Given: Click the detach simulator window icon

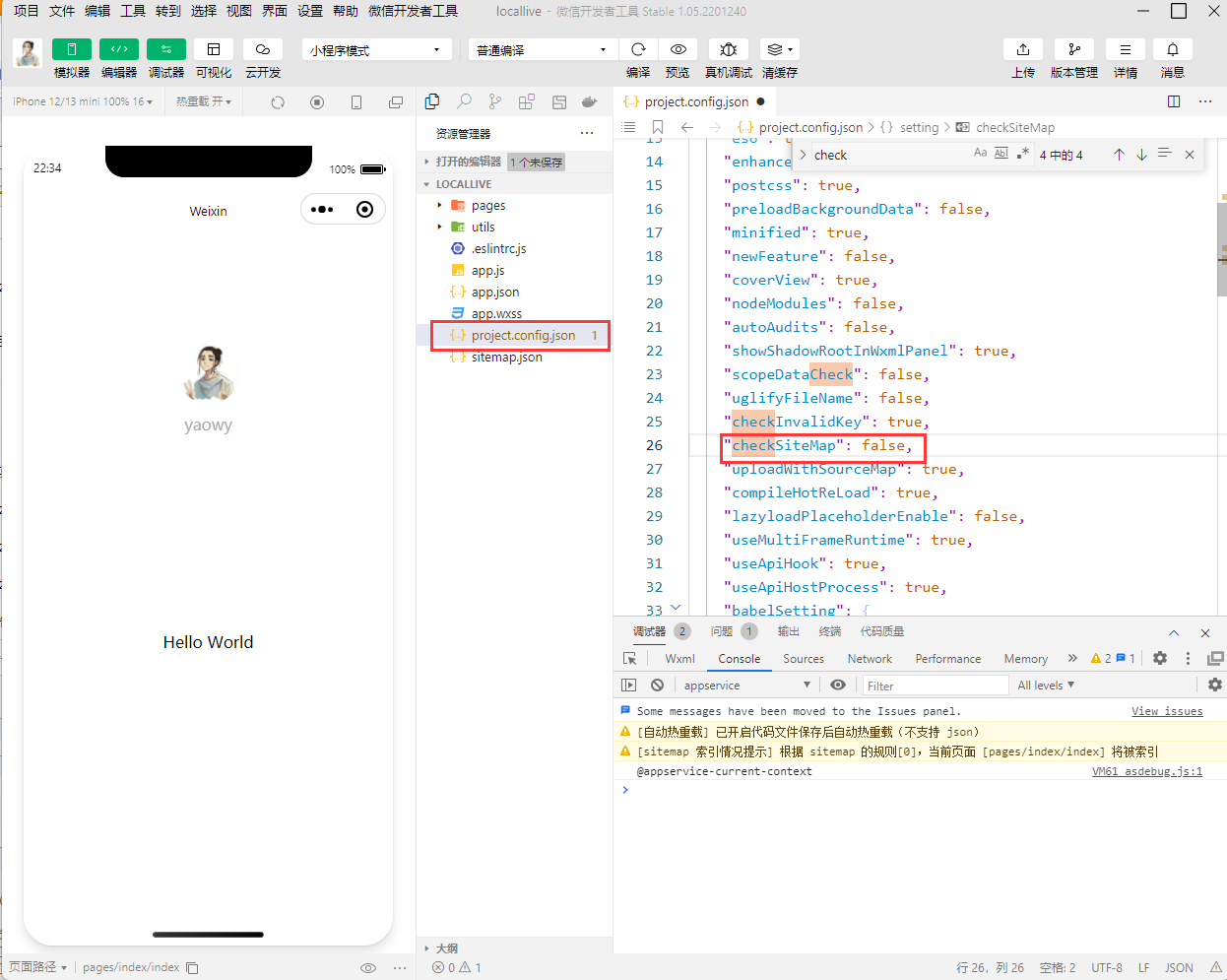Looking at the screenshot, I should coord(396,102).
